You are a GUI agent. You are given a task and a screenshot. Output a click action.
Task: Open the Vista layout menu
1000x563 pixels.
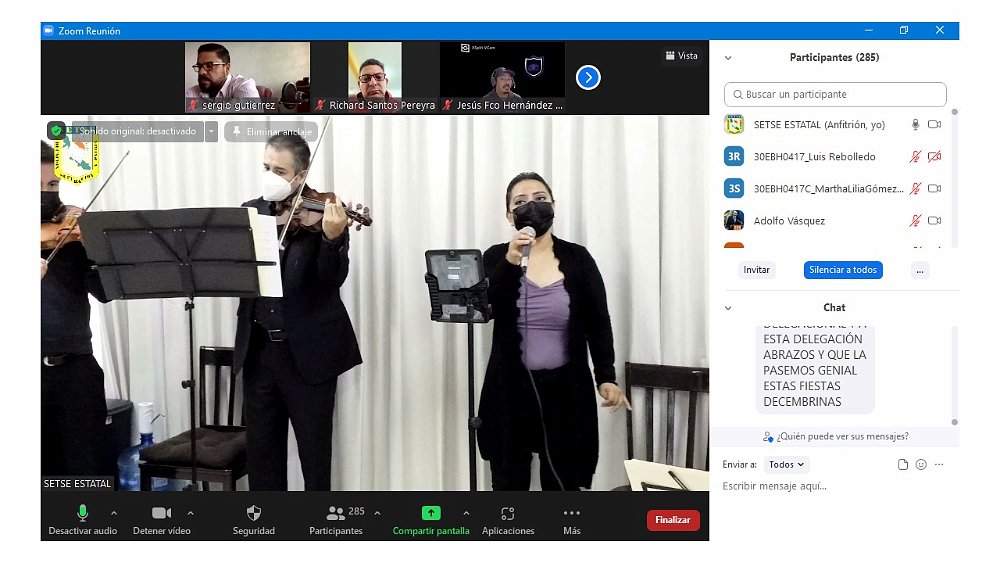click(681, 56)
